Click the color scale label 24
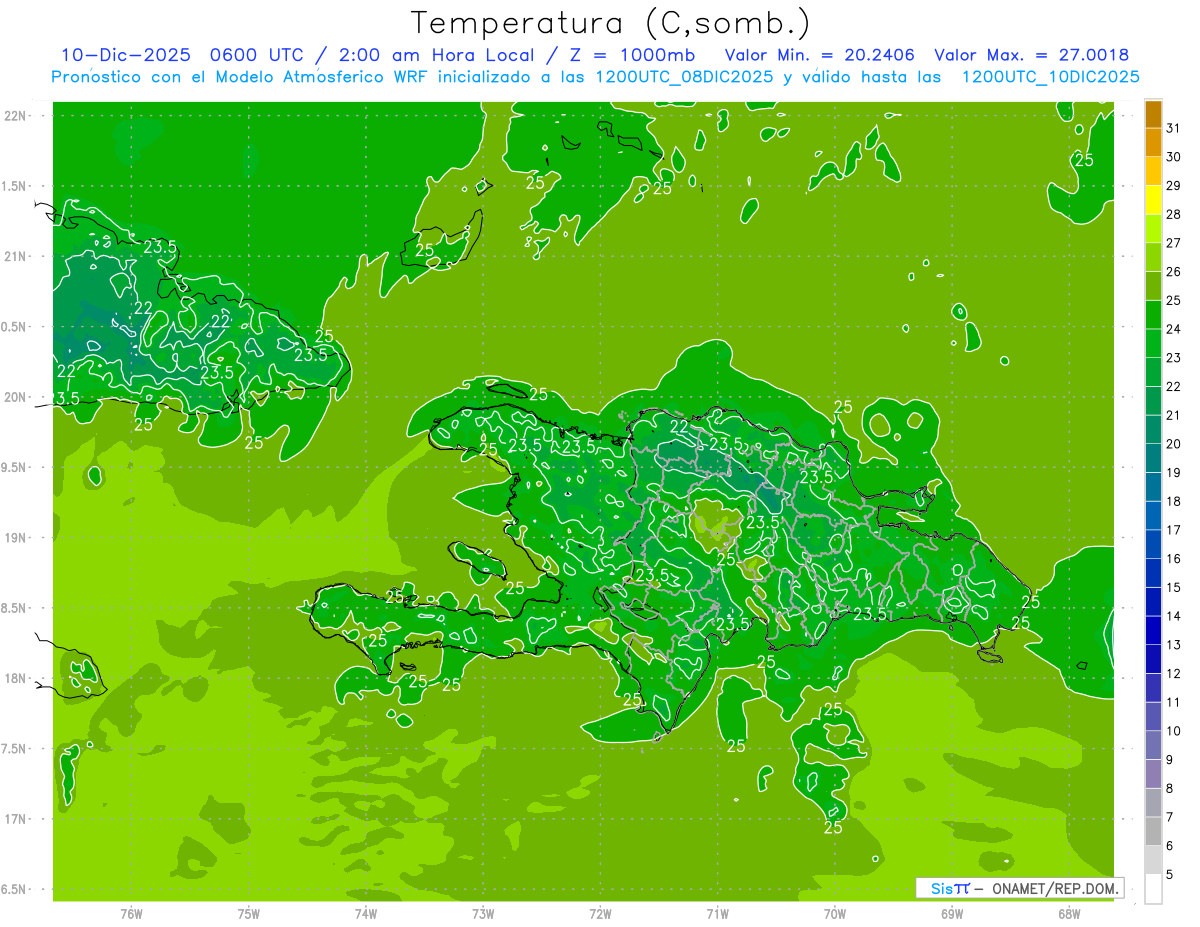Image resolution: width=1200 pixels, height=927 pixels. point(1174,329)
